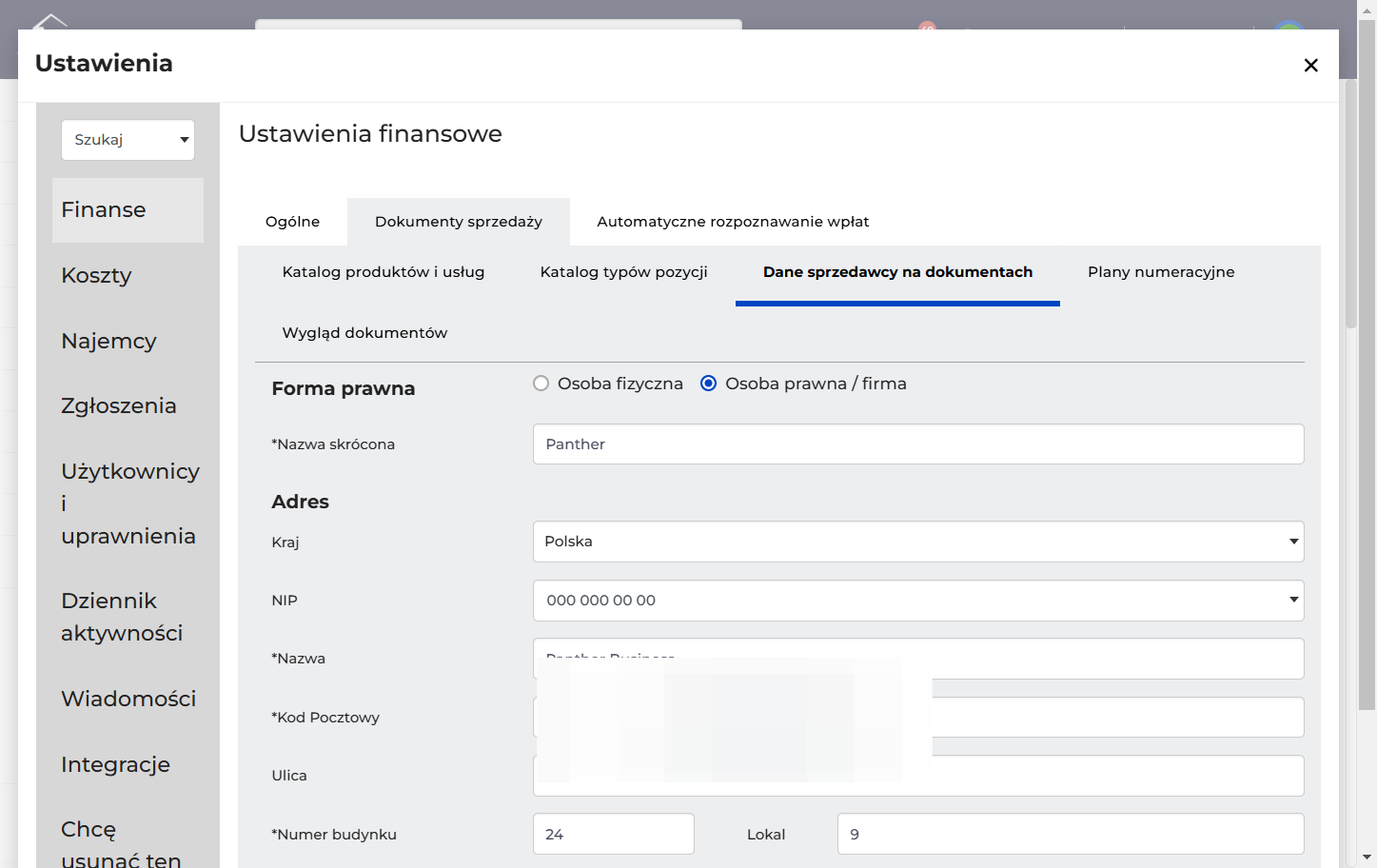Open Automatyczne rozpoznawanie wpłat tab

[733, 222]
